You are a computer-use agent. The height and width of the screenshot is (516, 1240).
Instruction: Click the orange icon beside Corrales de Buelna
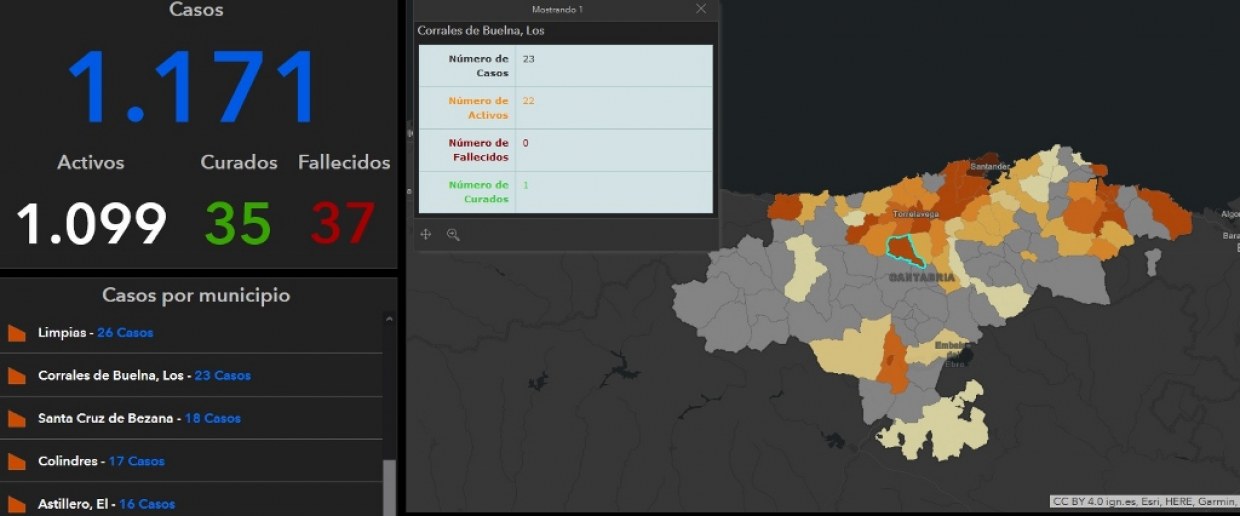17,376
